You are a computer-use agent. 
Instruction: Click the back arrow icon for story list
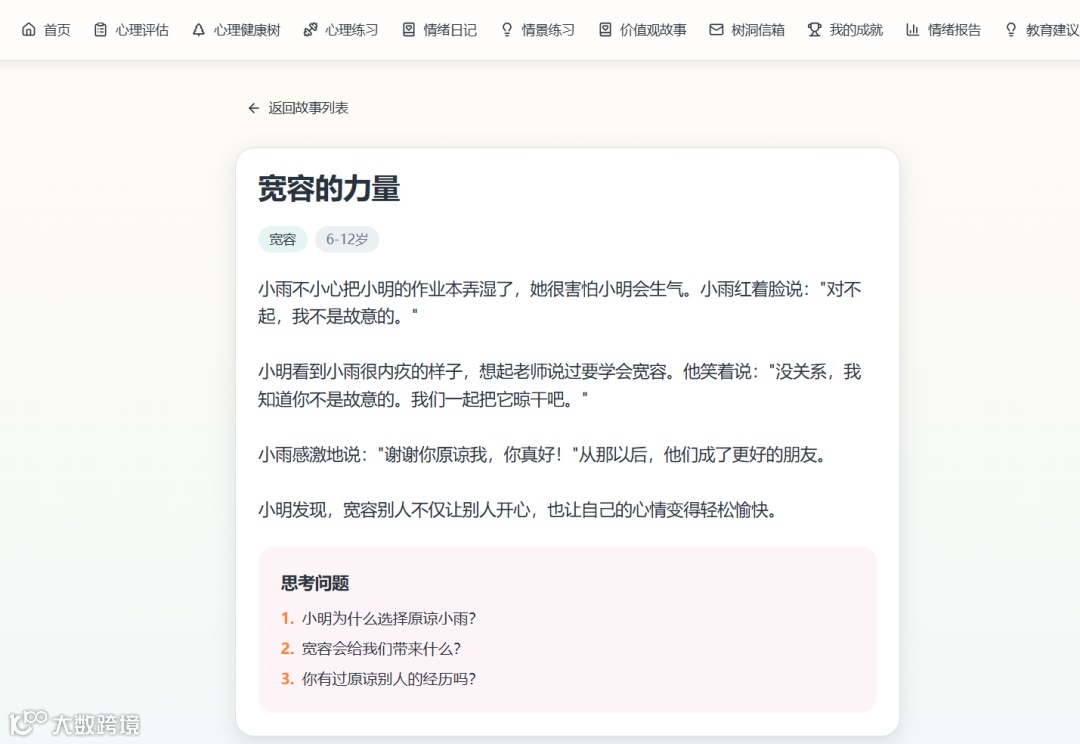[253, 108]
